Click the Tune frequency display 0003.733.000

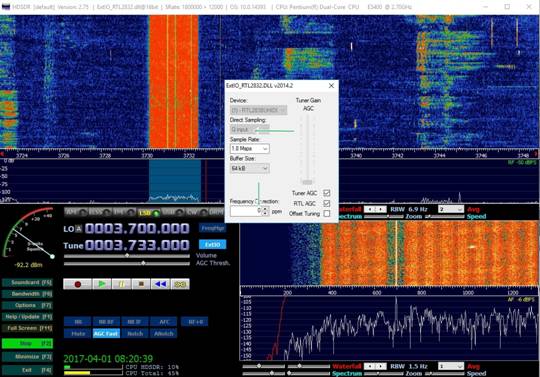(137, 245)
